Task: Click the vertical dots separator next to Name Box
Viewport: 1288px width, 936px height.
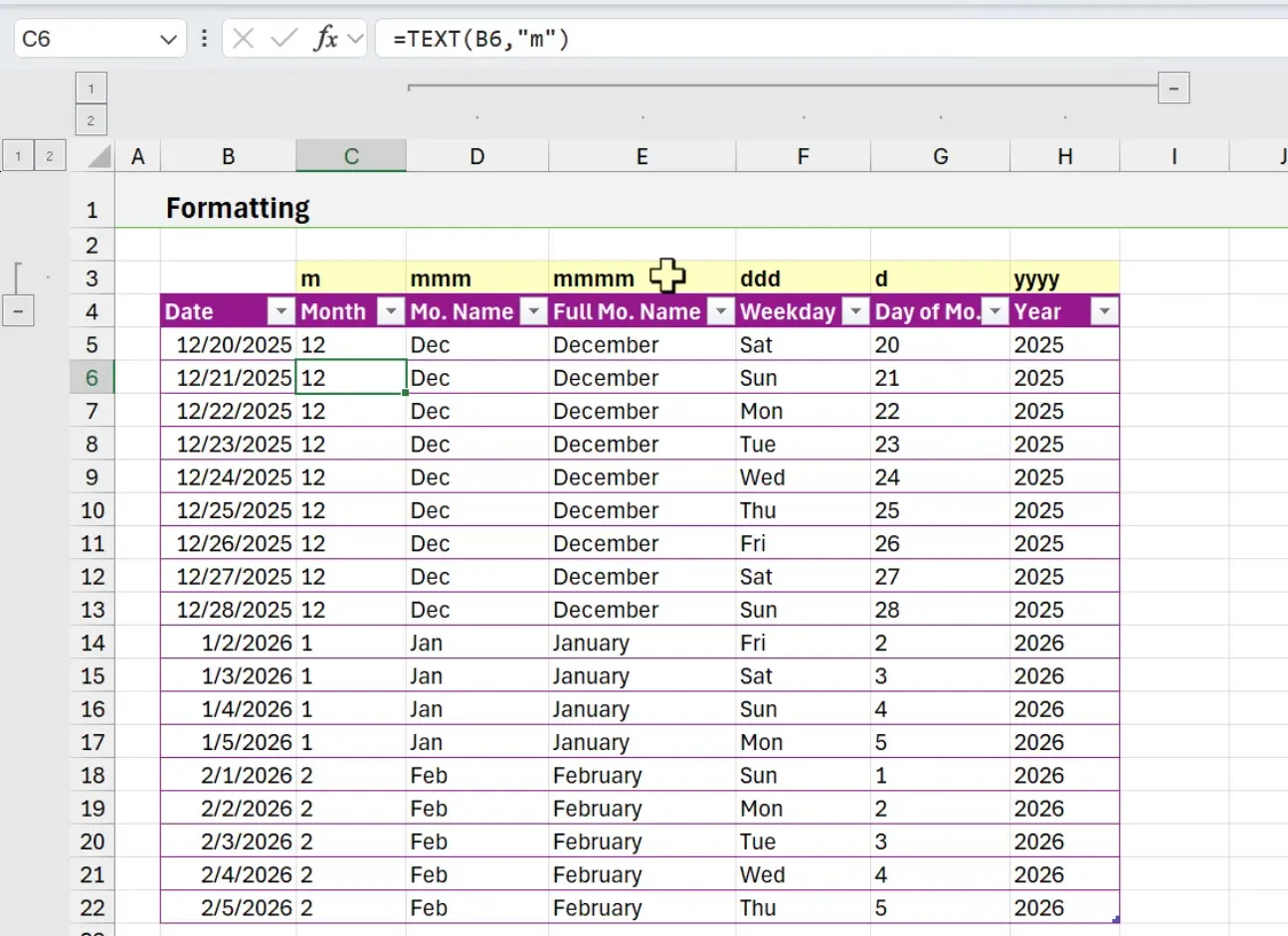Action: [204, 39]
